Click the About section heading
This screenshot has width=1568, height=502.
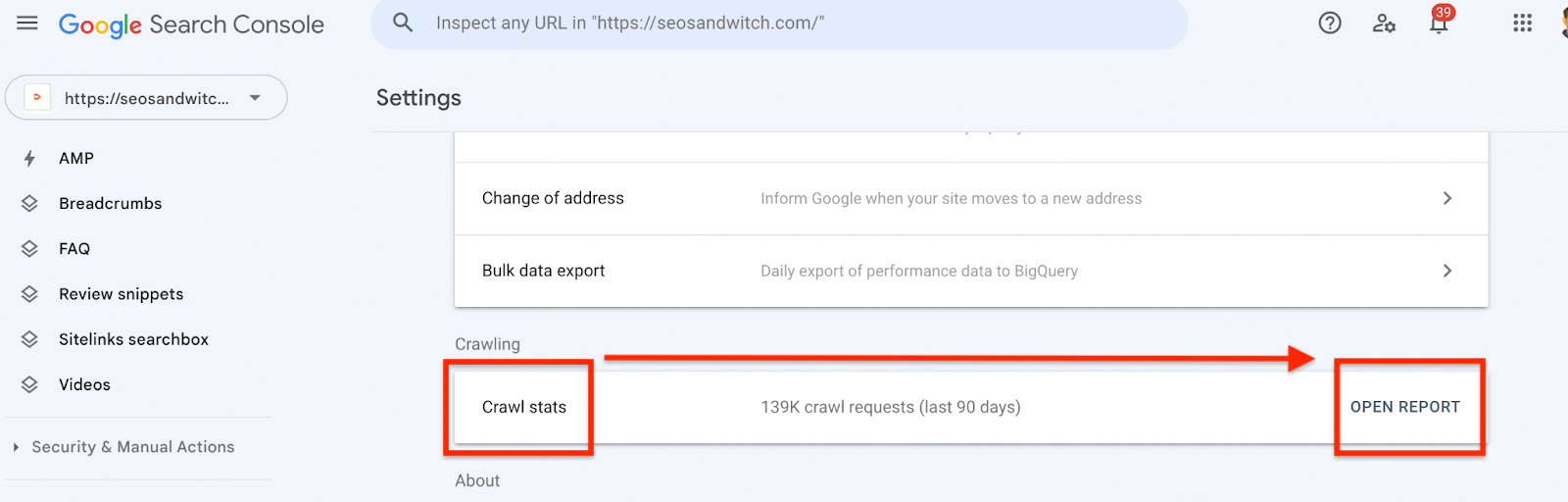[x=477, y=480]
